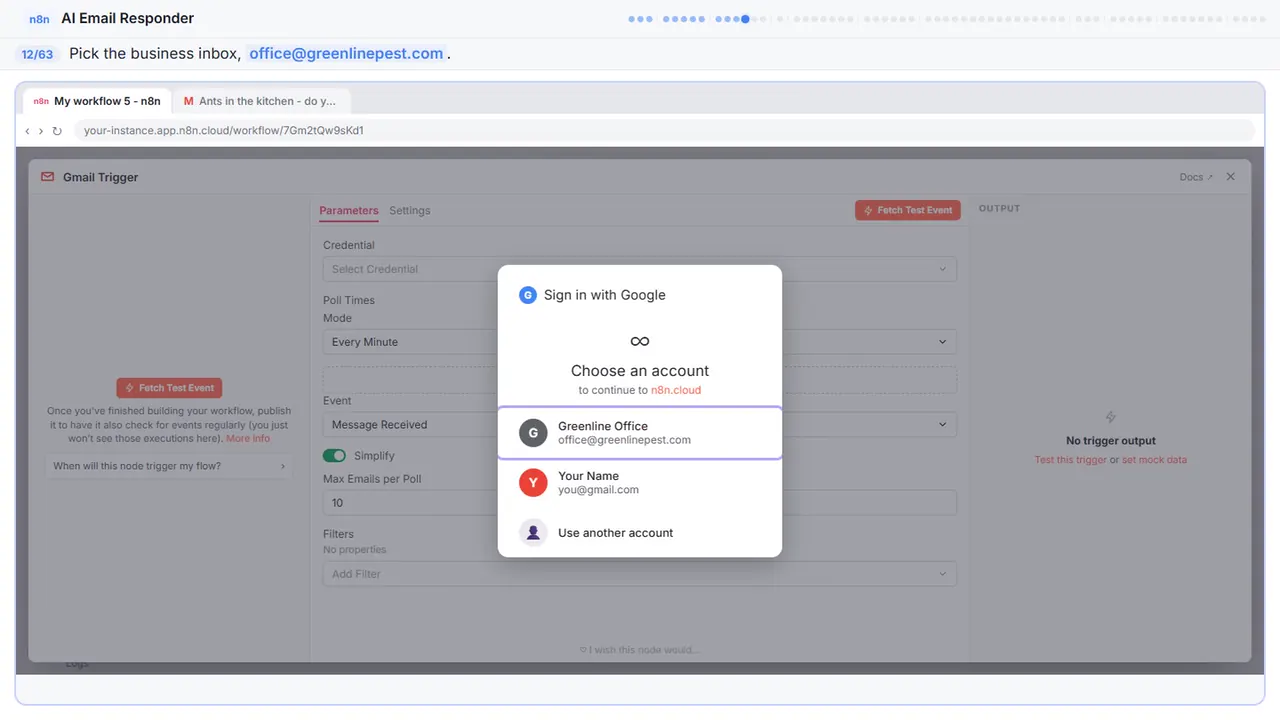
Task: Open the Message Received event dropdown
Action: click(640, 425)
